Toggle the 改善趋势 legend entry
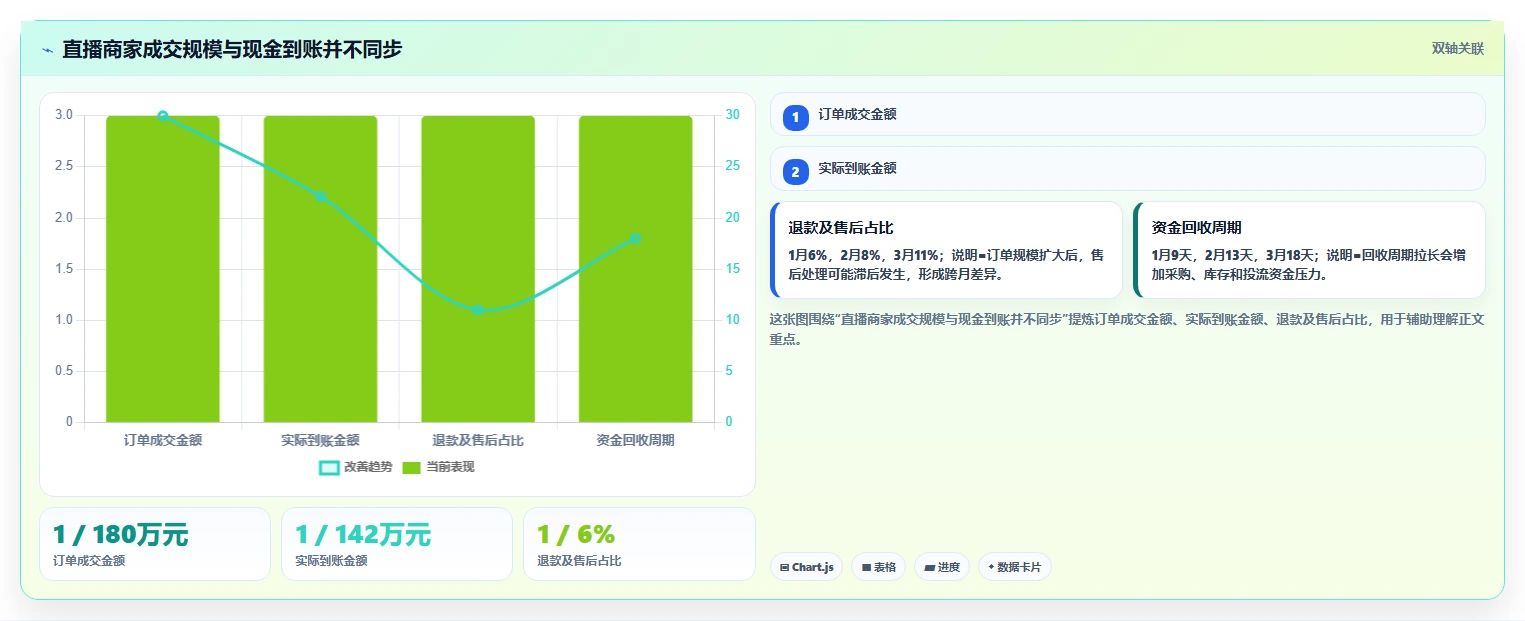This screenshot has height=621, width=1525. pos(356,467)
